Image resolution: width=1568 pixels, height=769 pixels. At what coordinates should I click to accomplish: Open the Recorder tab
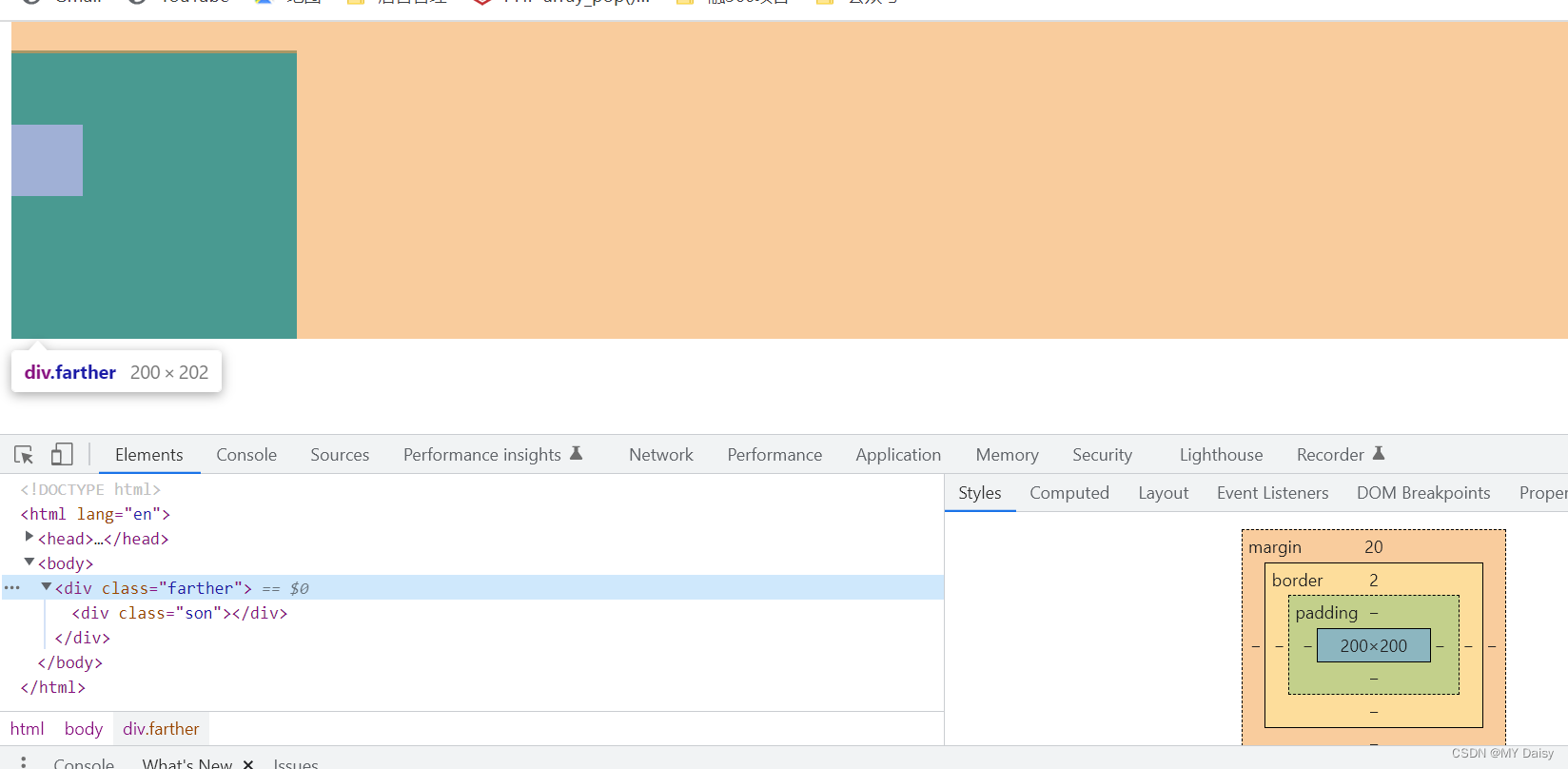tap(1341, 455)
